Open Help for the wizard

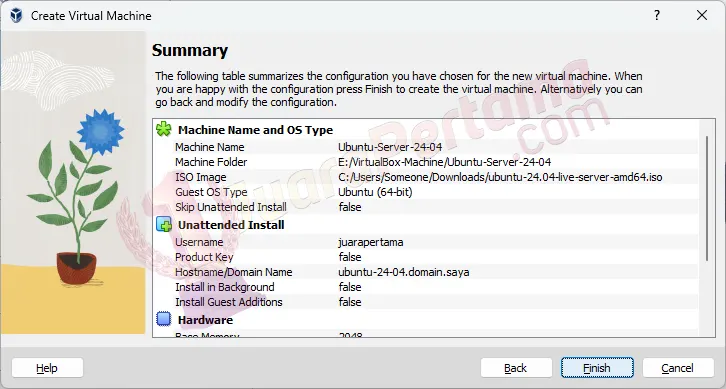coord(47,368)
